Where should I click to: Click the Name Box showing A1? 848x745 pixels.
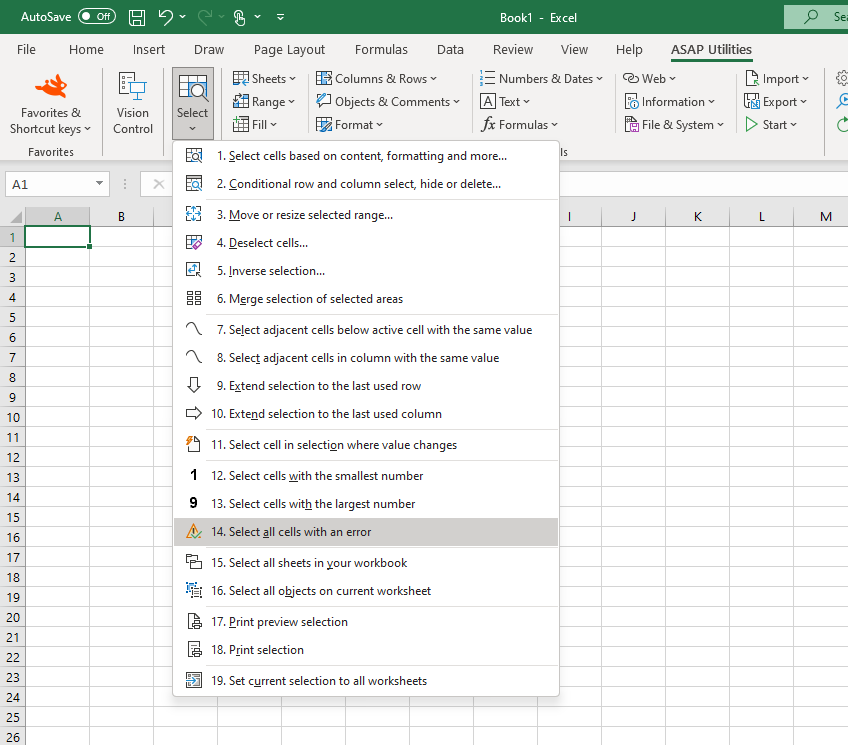[50, 184]
